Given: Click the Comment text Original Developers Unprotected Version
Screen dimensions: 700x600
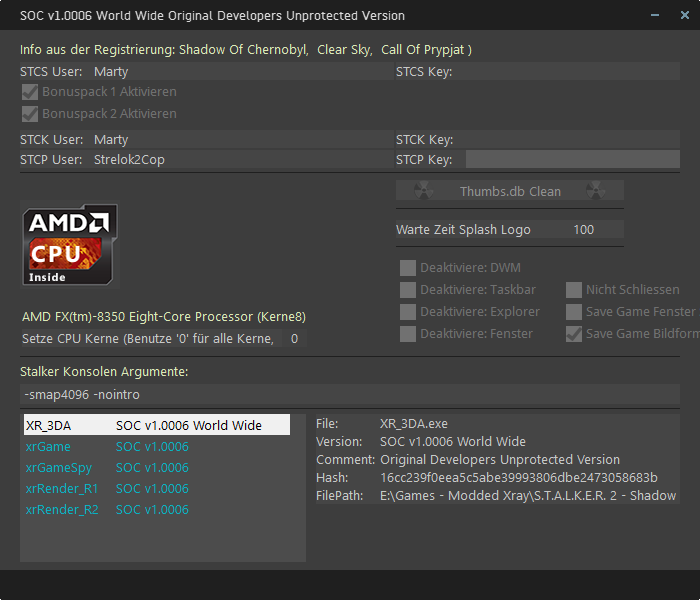Looking at the screenshot, I should click(500, 459).
